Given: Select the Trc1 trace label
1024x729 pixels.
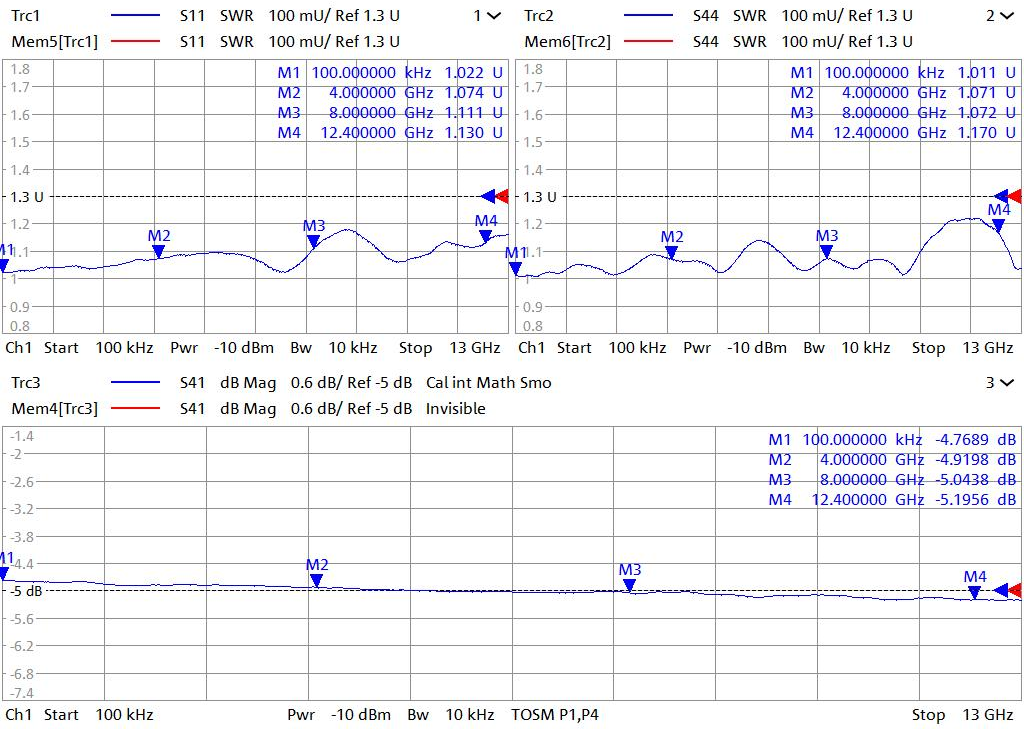Looking at the screenshot, I should pos(28,16).
